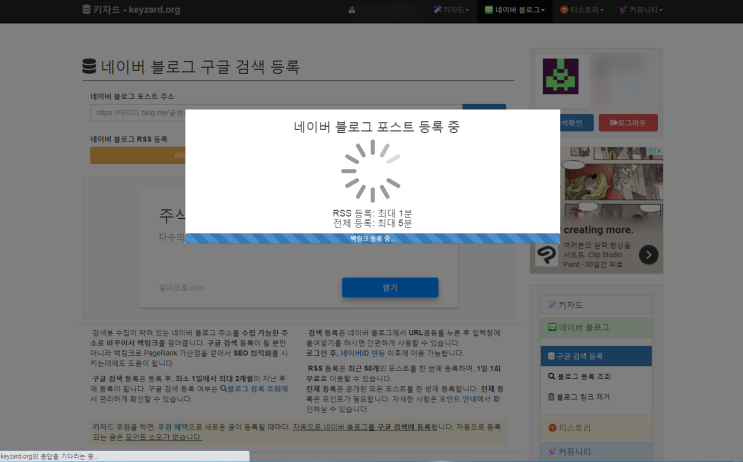743x462 pixels.
Task: Click the magnifier icon beside sidebar 블로그 등록 조회
Action: click(551, 376)
